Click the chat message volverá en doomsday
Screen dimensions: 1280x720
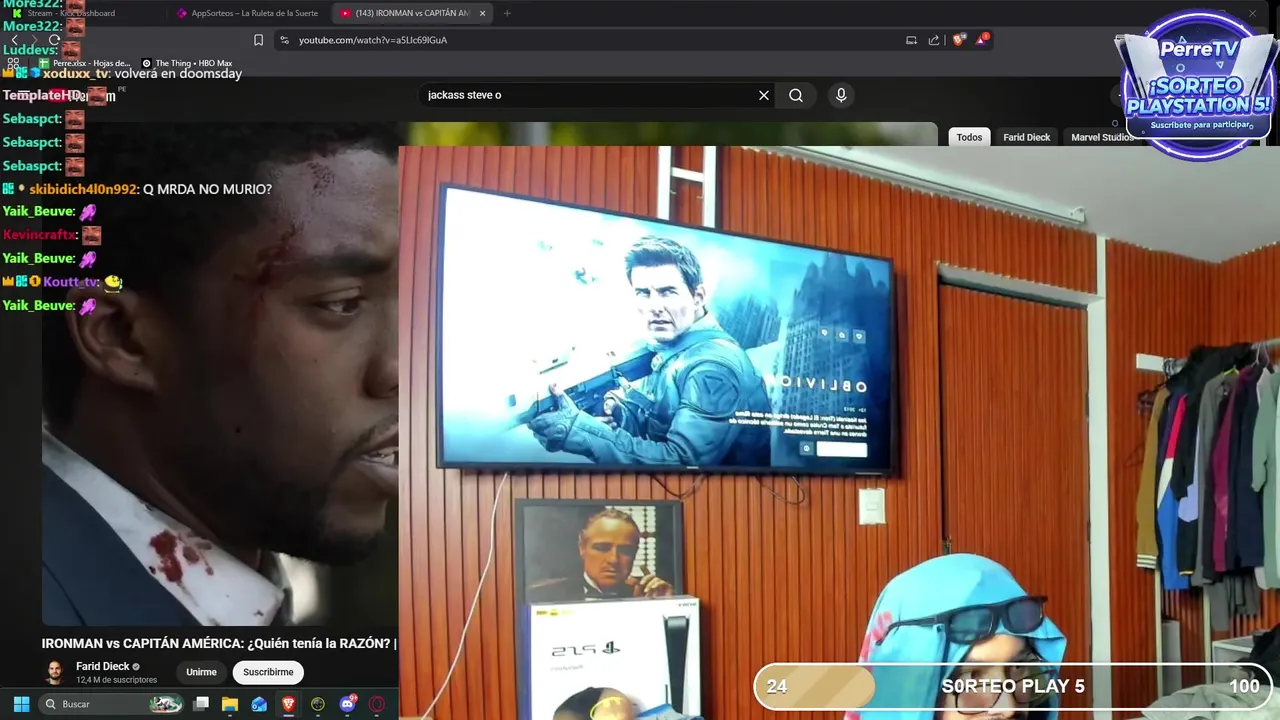coord(178,74)
